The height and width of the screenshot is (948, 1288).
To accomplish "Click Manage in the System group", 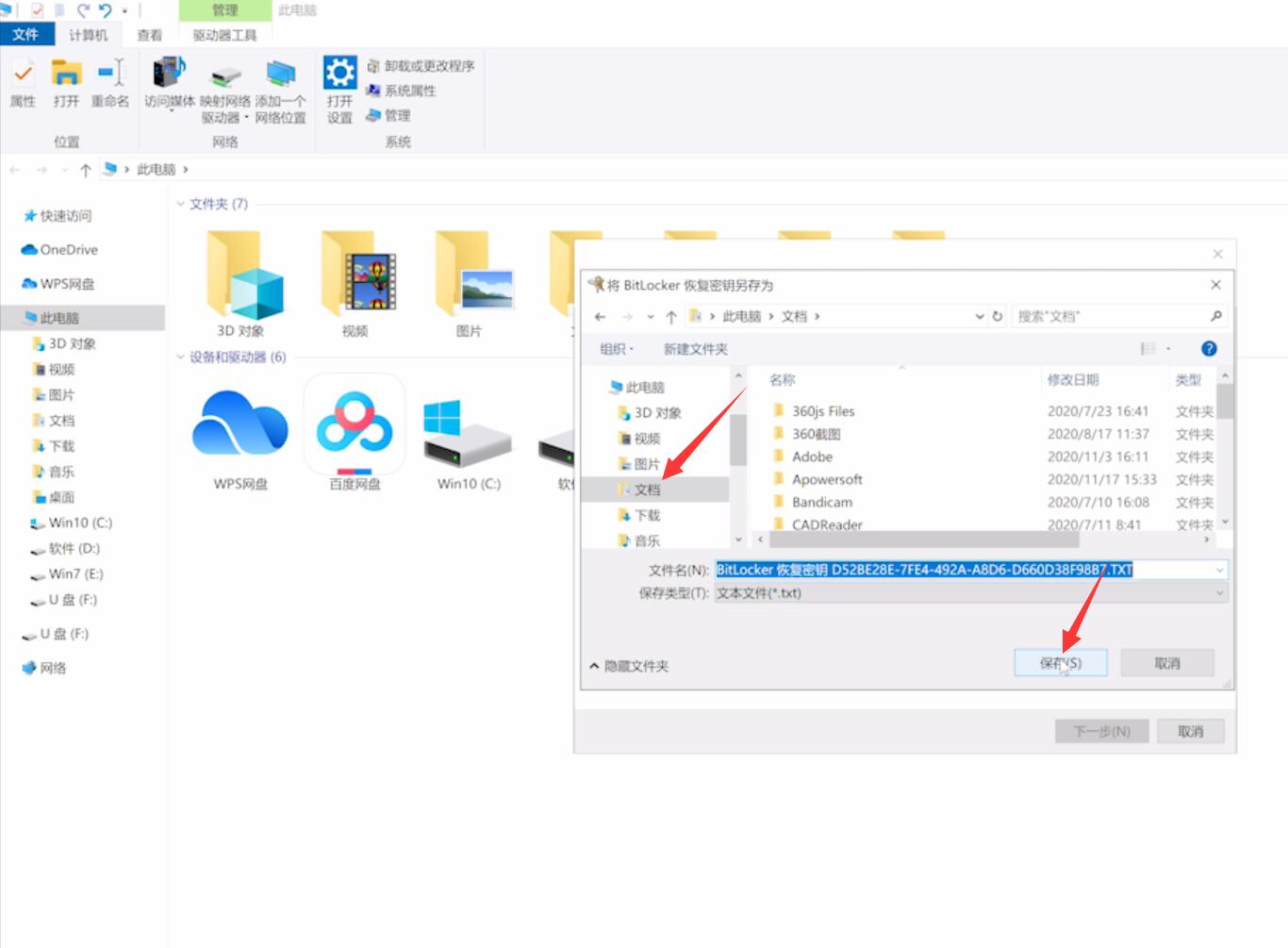I will click(388, 115).
